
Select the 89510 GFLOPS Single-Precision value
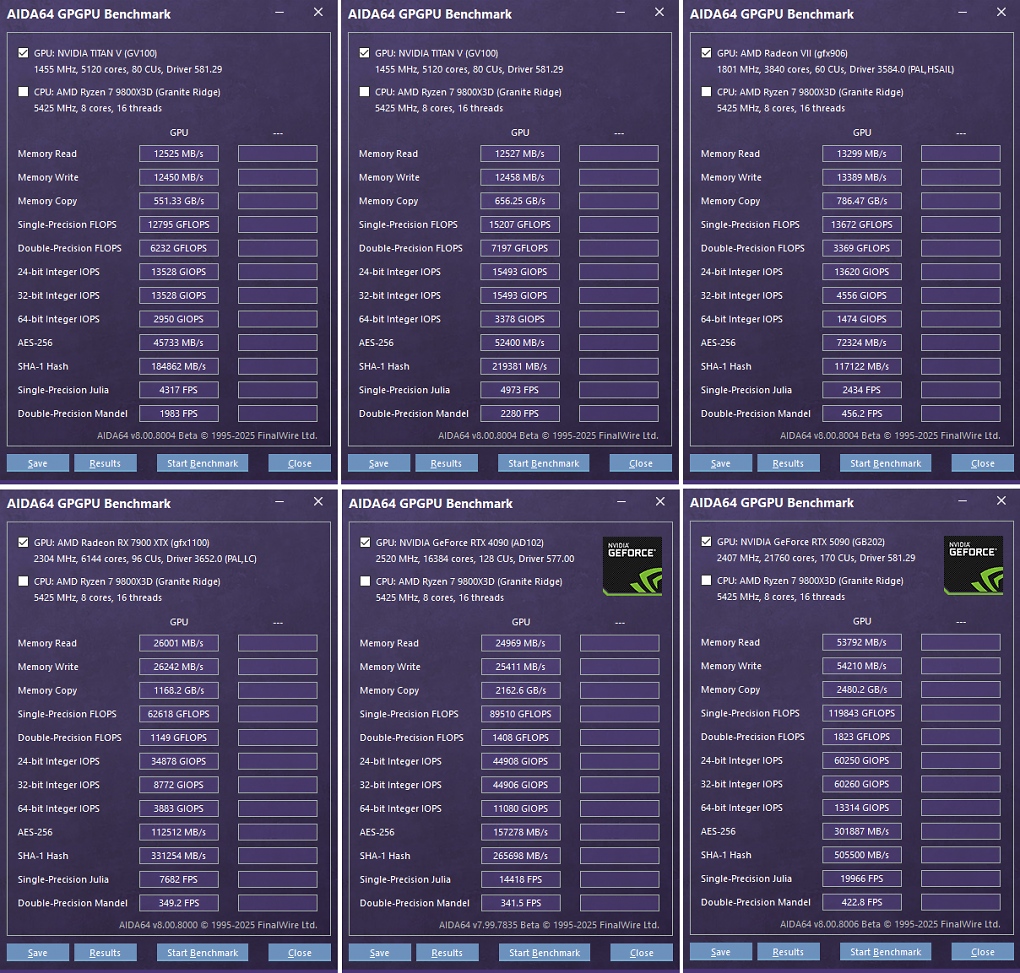coord(520,713)
